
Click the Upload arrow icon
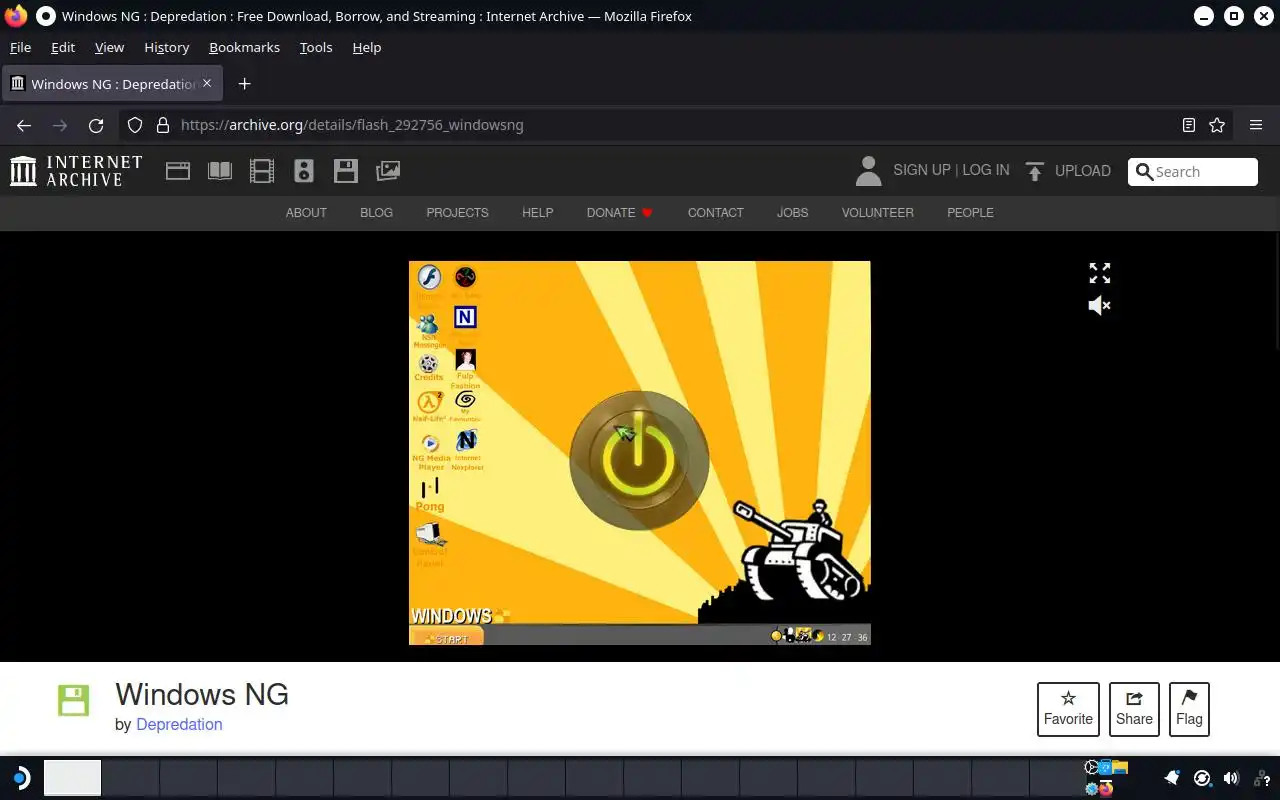[1035, 171]
